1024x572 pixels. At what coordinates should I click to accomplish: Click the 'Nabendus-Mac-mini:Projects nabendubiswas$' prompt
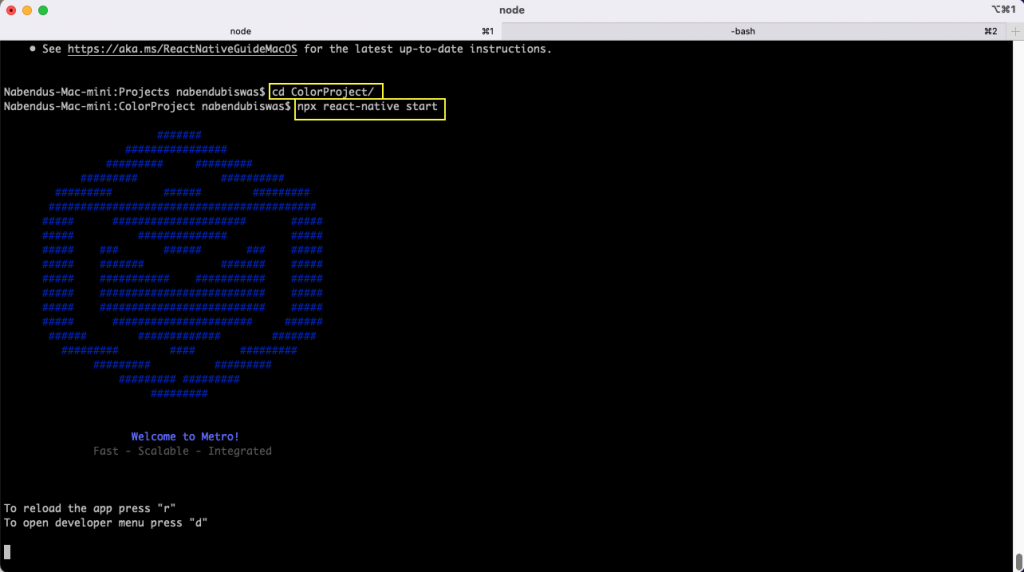(x=135, y=92)
